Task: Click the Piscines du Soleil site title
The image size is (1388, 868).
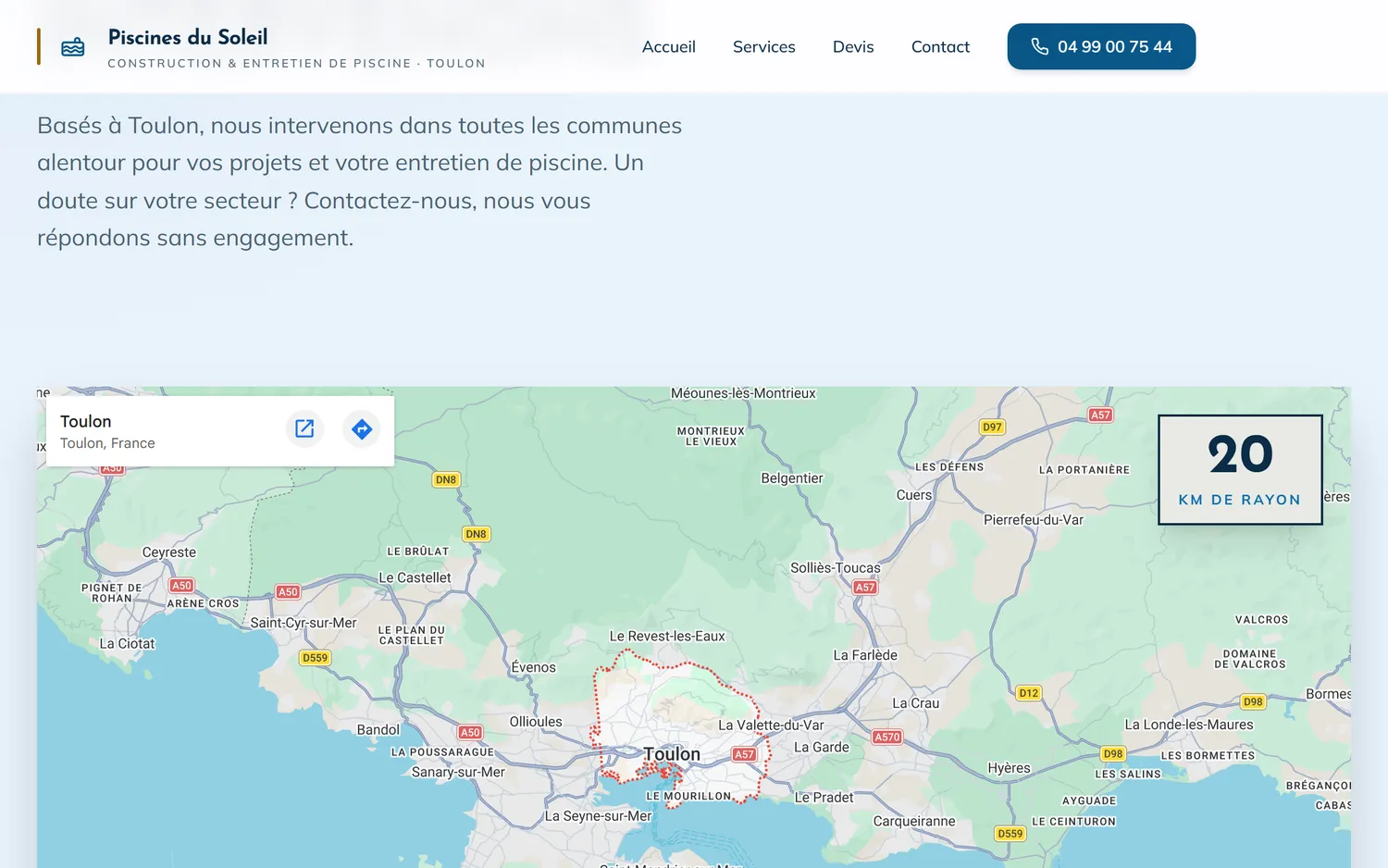Action: pos(188,37)
